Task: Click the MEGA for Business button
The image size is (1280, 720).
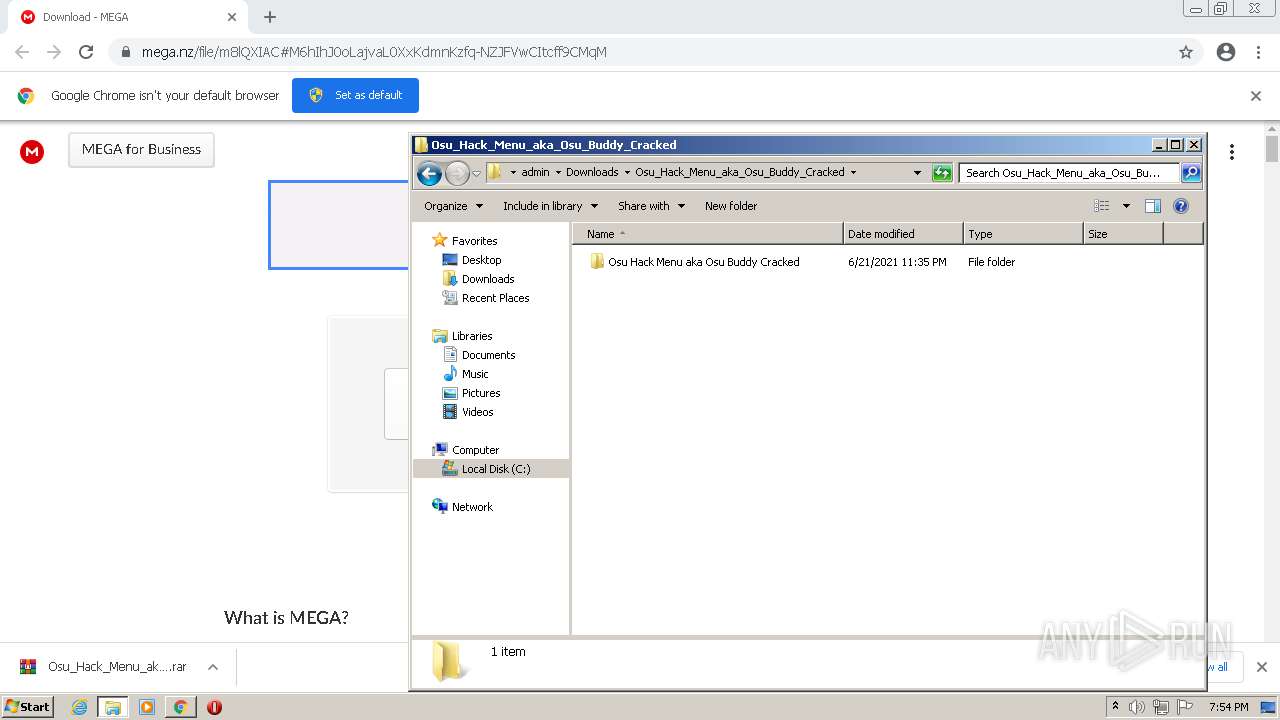Action: tap(141, 150)
